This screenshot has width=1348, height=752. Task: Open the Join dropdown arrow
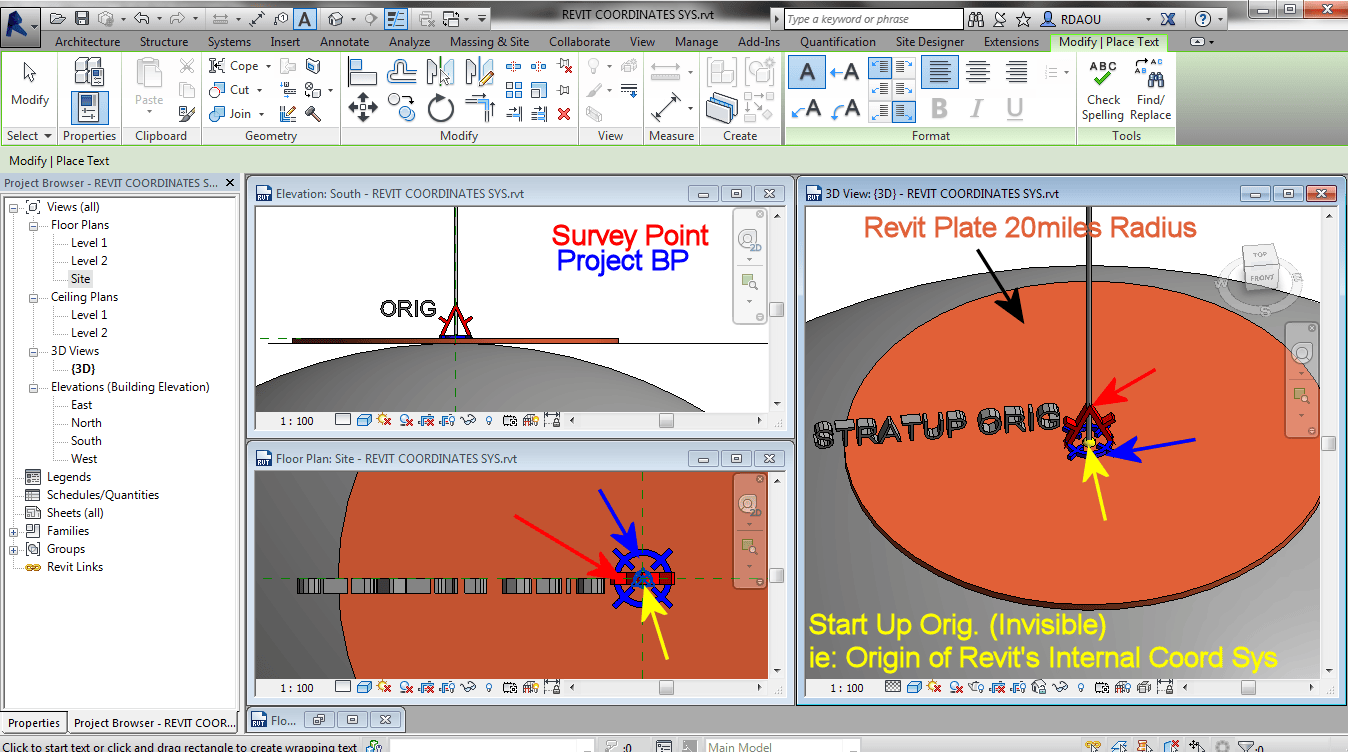click(261, 114)
